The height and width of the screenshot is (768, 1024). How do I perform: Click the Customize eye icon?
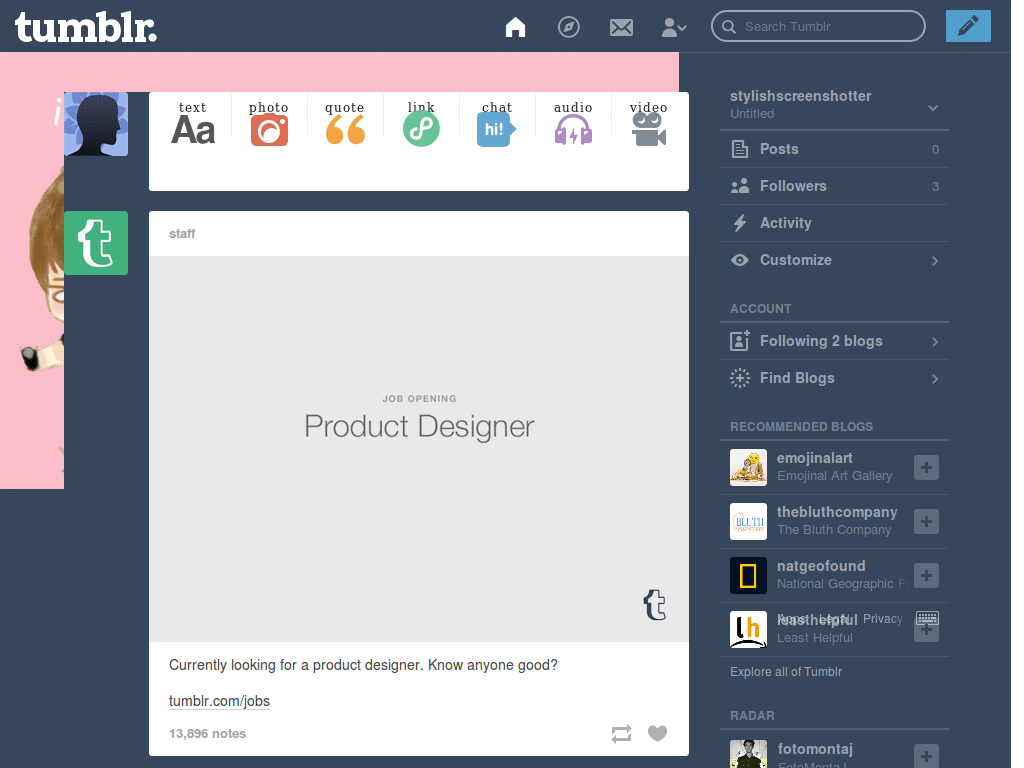pyautogui.click(x=740, y=260)
